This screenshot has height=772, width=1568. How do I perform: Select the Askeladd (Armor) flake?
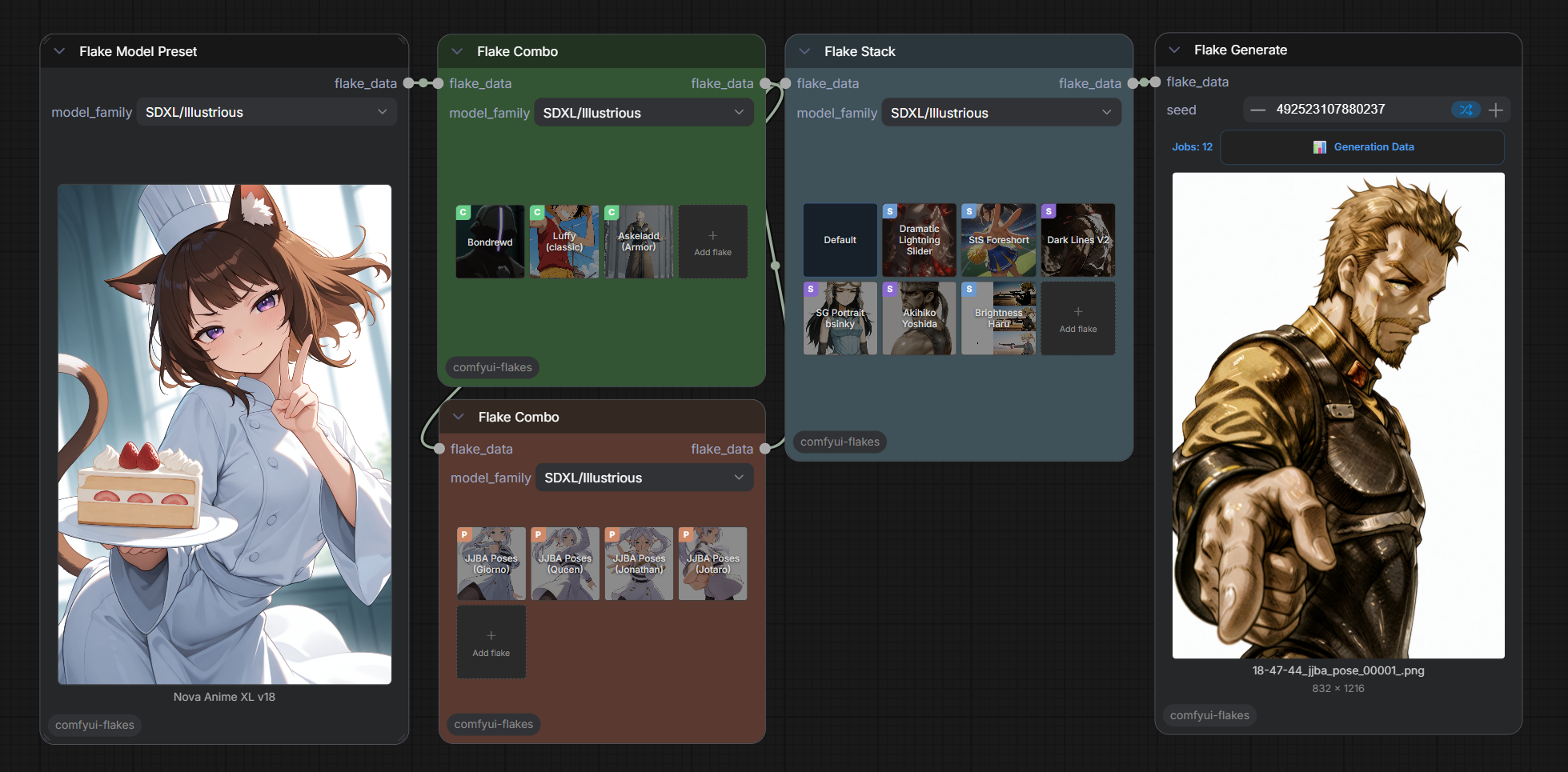639,242
